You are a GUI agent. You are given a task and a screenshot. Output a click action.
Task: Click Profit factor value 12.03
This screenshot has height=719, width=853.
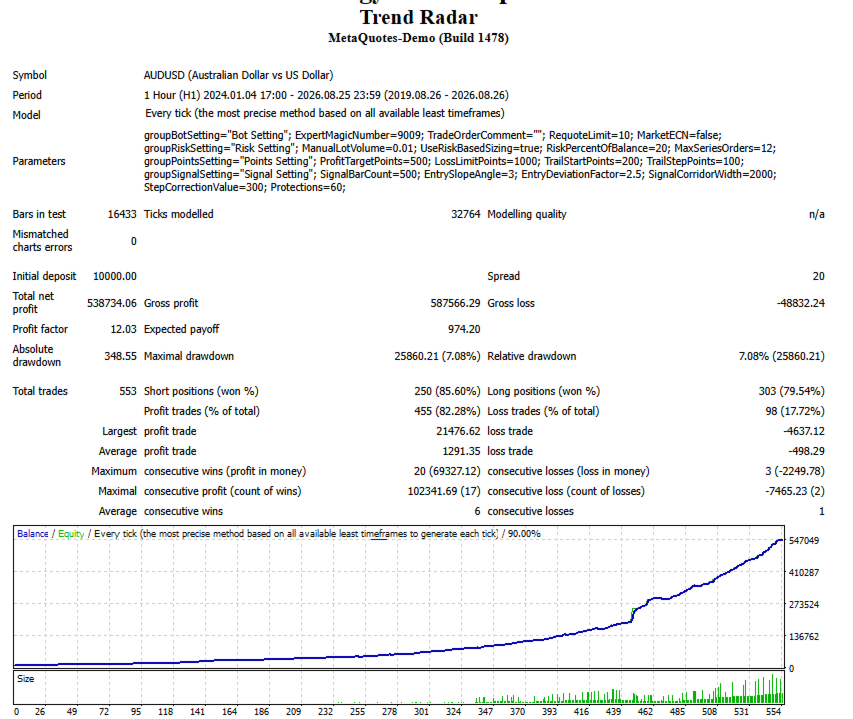[123, 329]
